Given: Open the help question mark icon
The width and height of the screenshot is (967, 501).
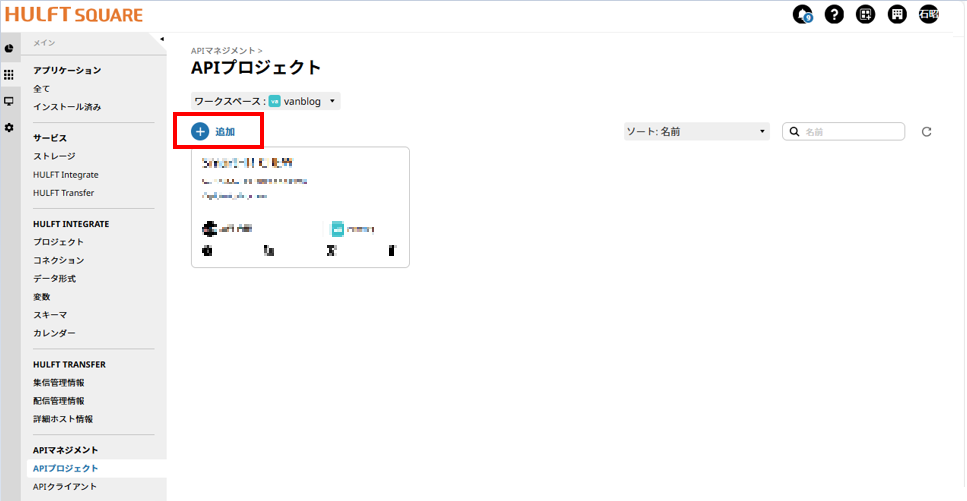Looking at the screenshot, I should tap(834, 15).
